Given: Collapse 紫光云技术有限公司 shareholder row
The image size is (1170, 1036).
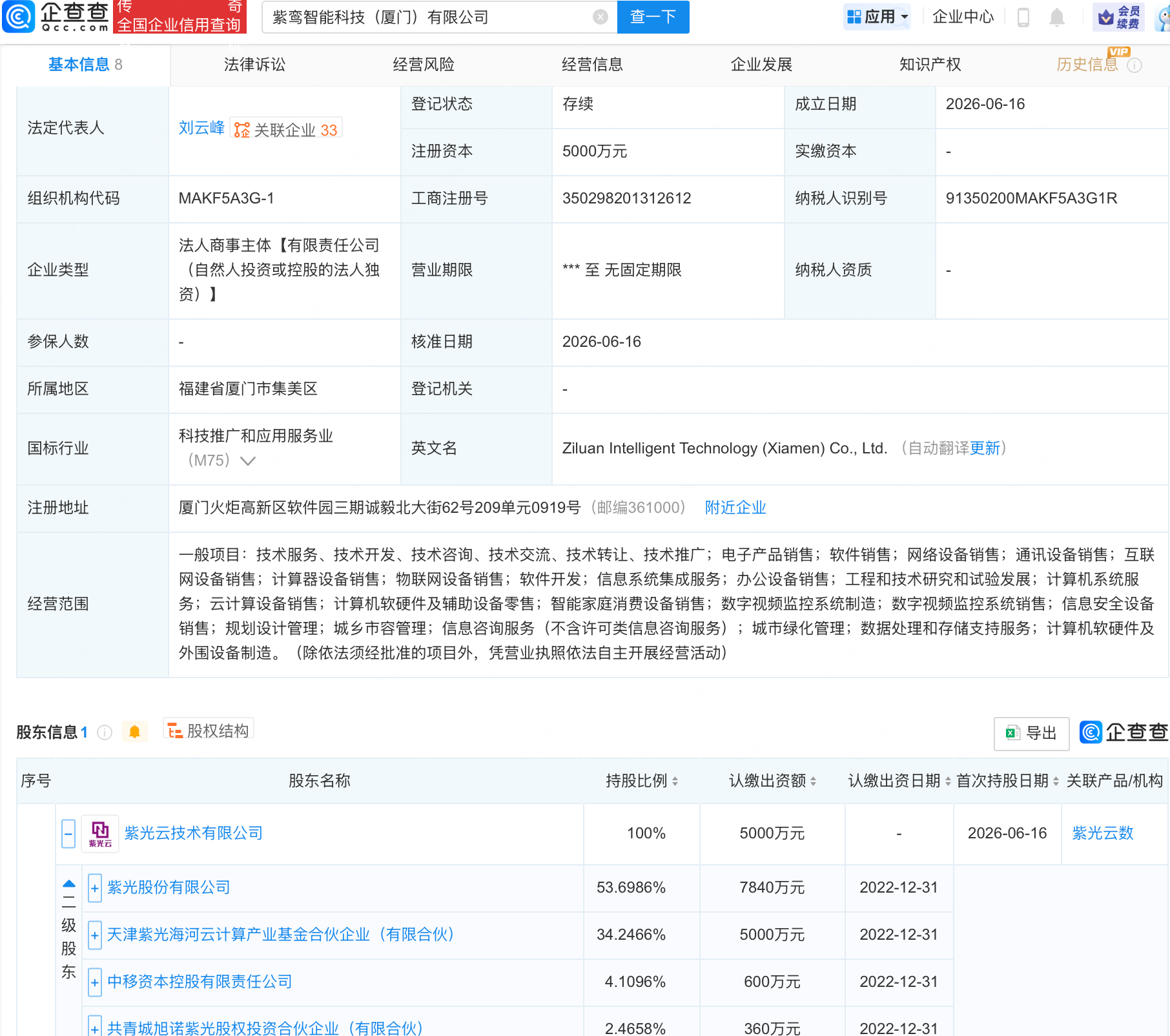Looking at the screenshot, I should click(68, 833).
